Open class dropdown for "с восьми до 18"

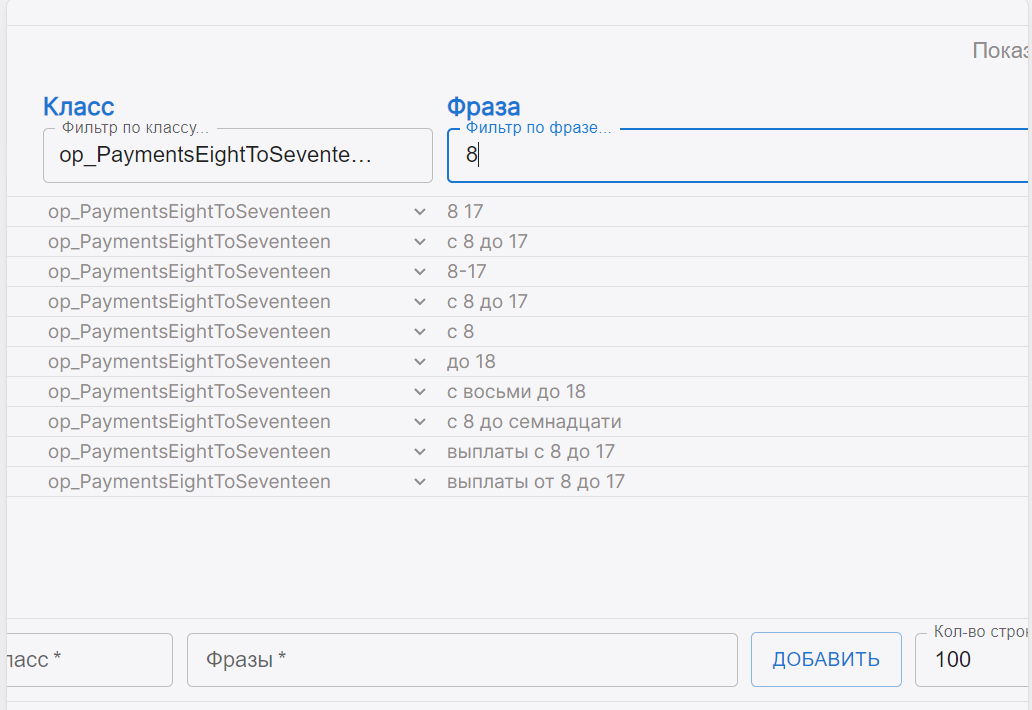tap(419, 392)
